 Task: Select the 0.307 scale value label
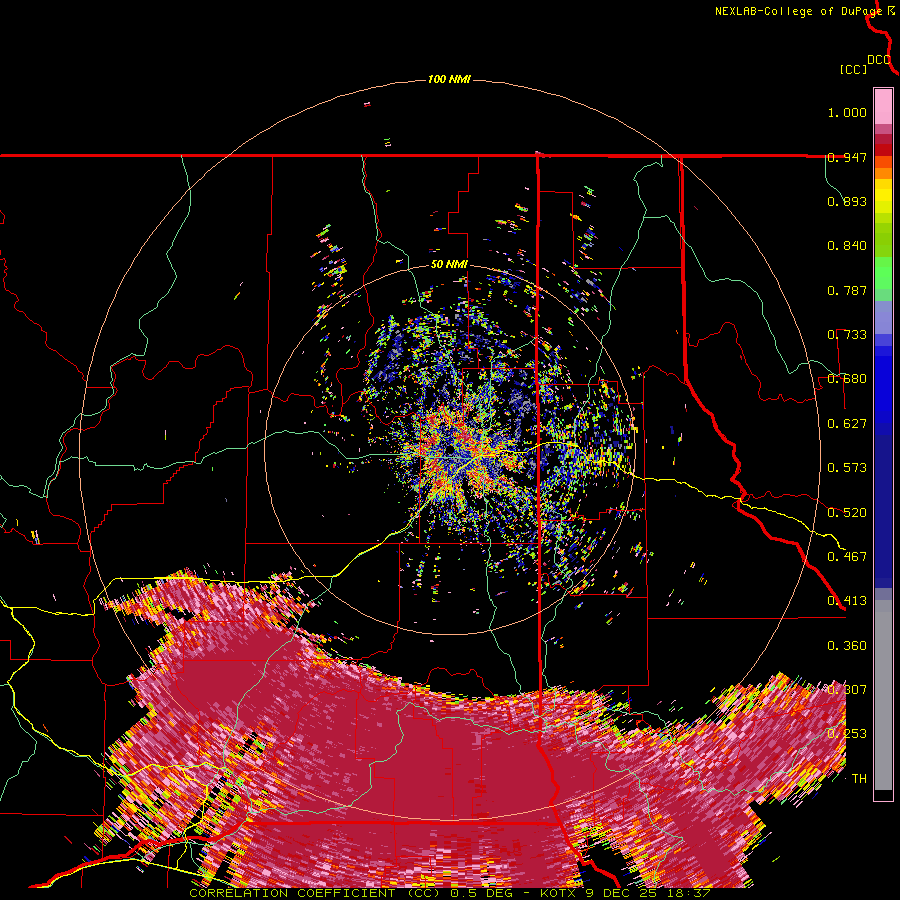pos(847,689)
